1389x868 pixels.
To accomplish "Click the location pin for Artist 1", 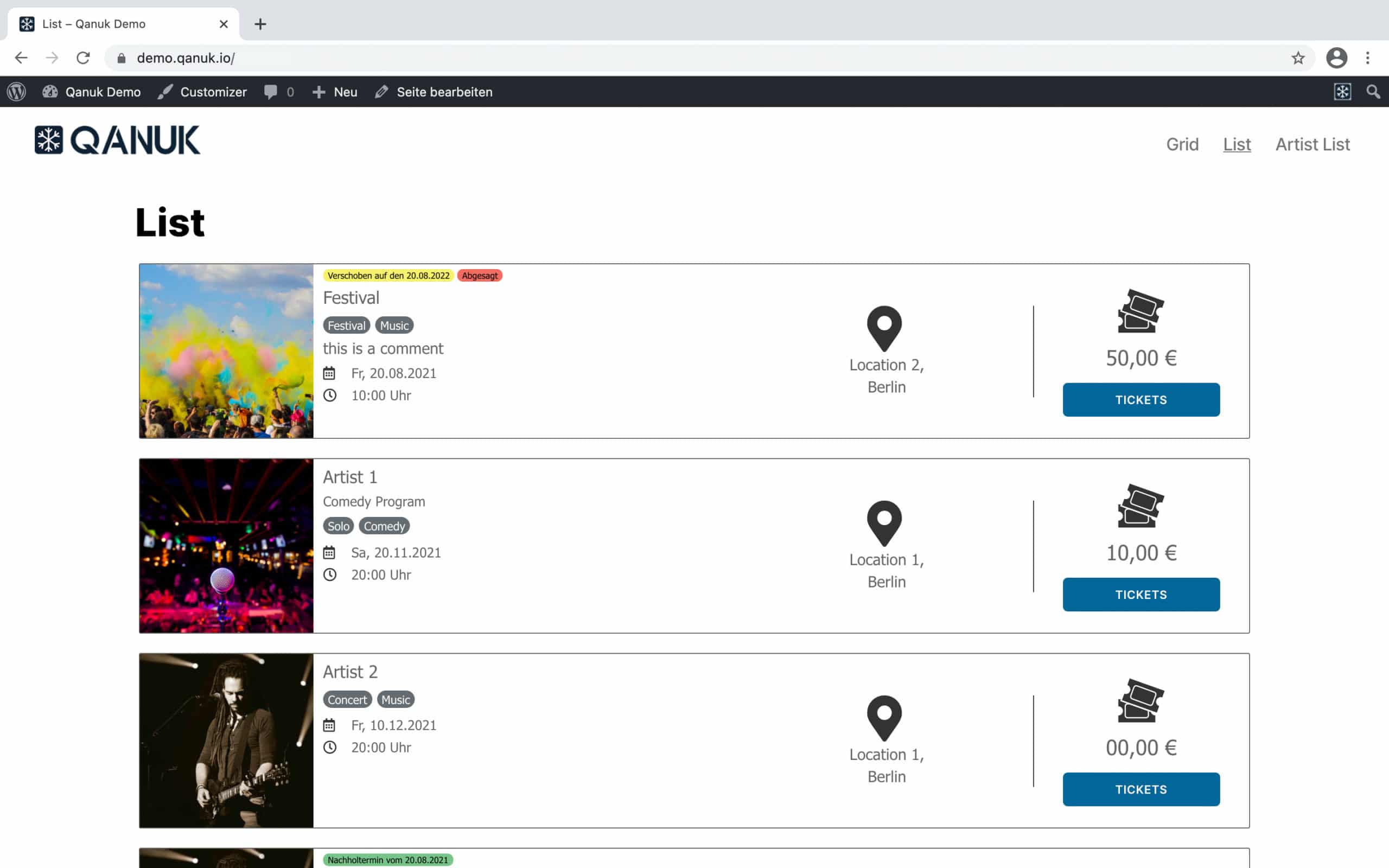I will click(884, 524).
